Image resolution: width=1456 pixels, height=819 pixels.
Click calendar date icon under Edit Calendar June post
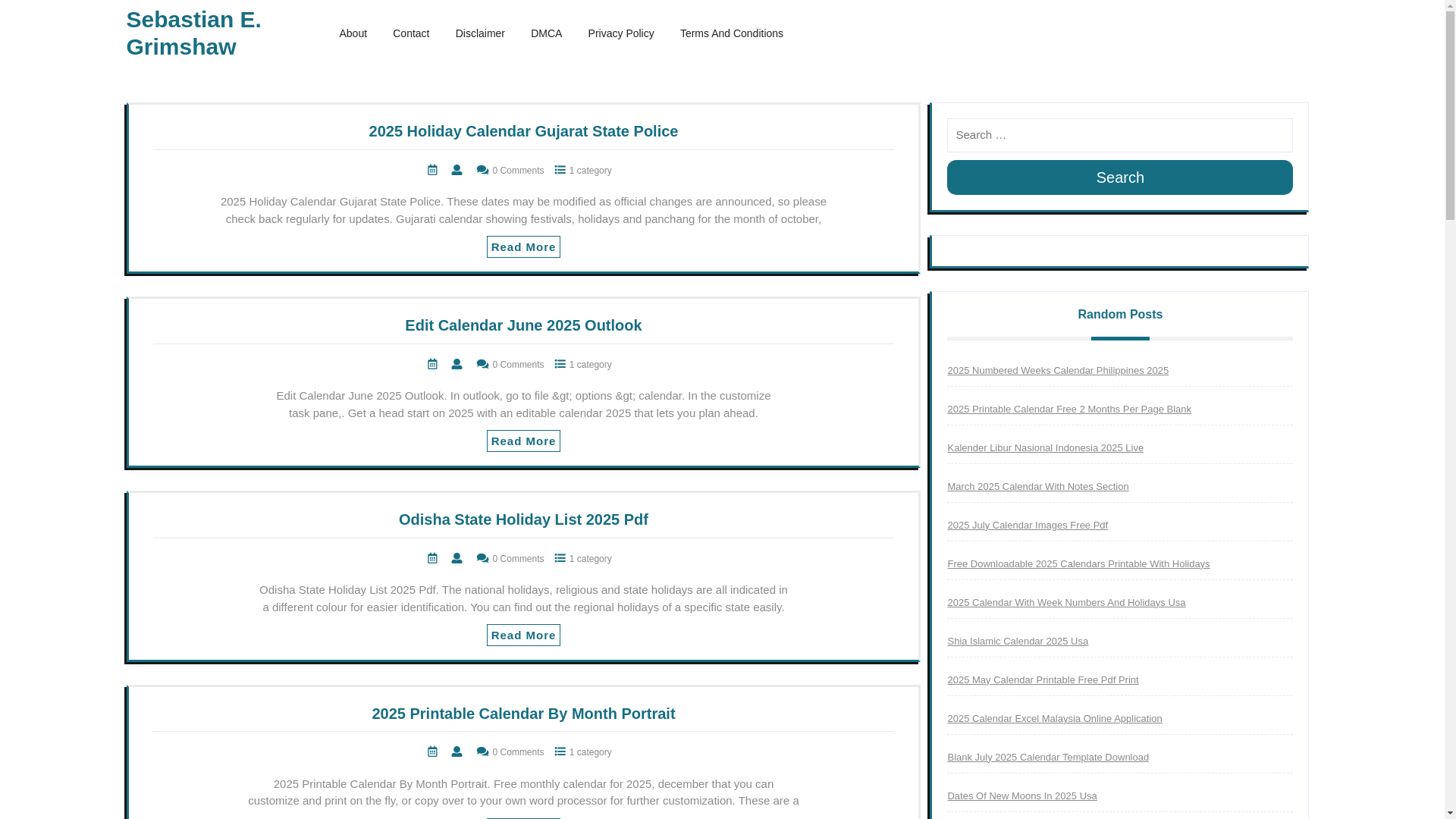[432, 364]
